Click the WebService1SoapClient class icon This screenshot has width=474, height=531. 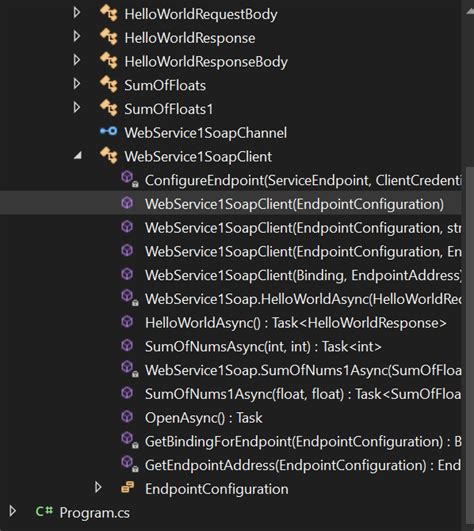(x=109, y=156)
